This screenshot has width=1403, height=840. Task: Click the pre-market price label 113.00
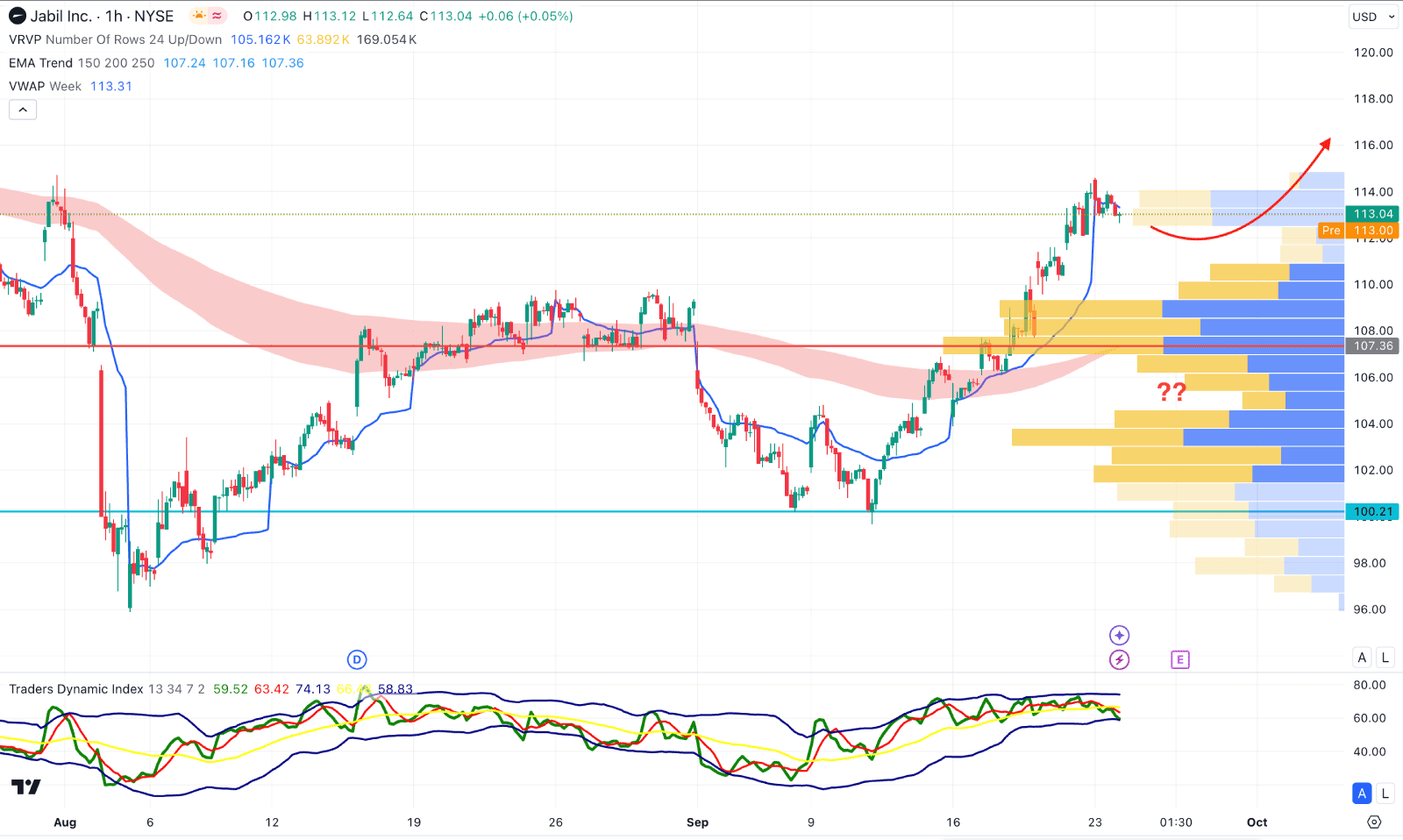(x=1373, y=231)
